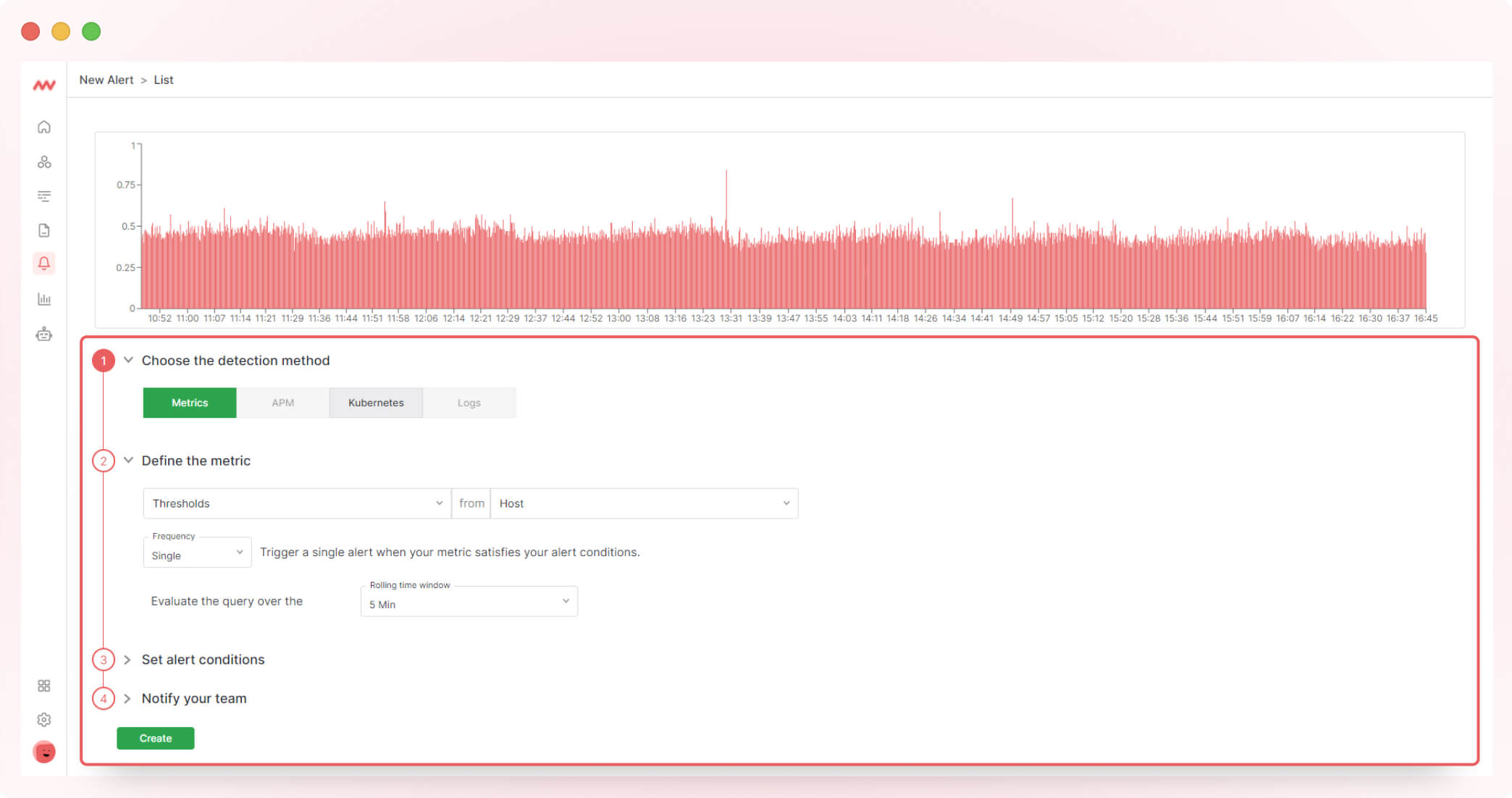Open the Alerts bell icon
The height and width of the screenshot is (798, 1512).
pyautogui.click(x=44, y=264)
